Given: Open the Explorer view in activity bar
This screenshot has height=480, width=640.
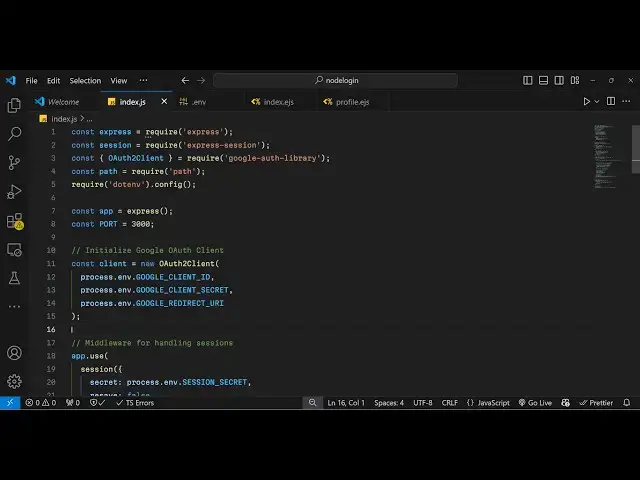Looking at the screenshot, I should [x=14, y=105].
